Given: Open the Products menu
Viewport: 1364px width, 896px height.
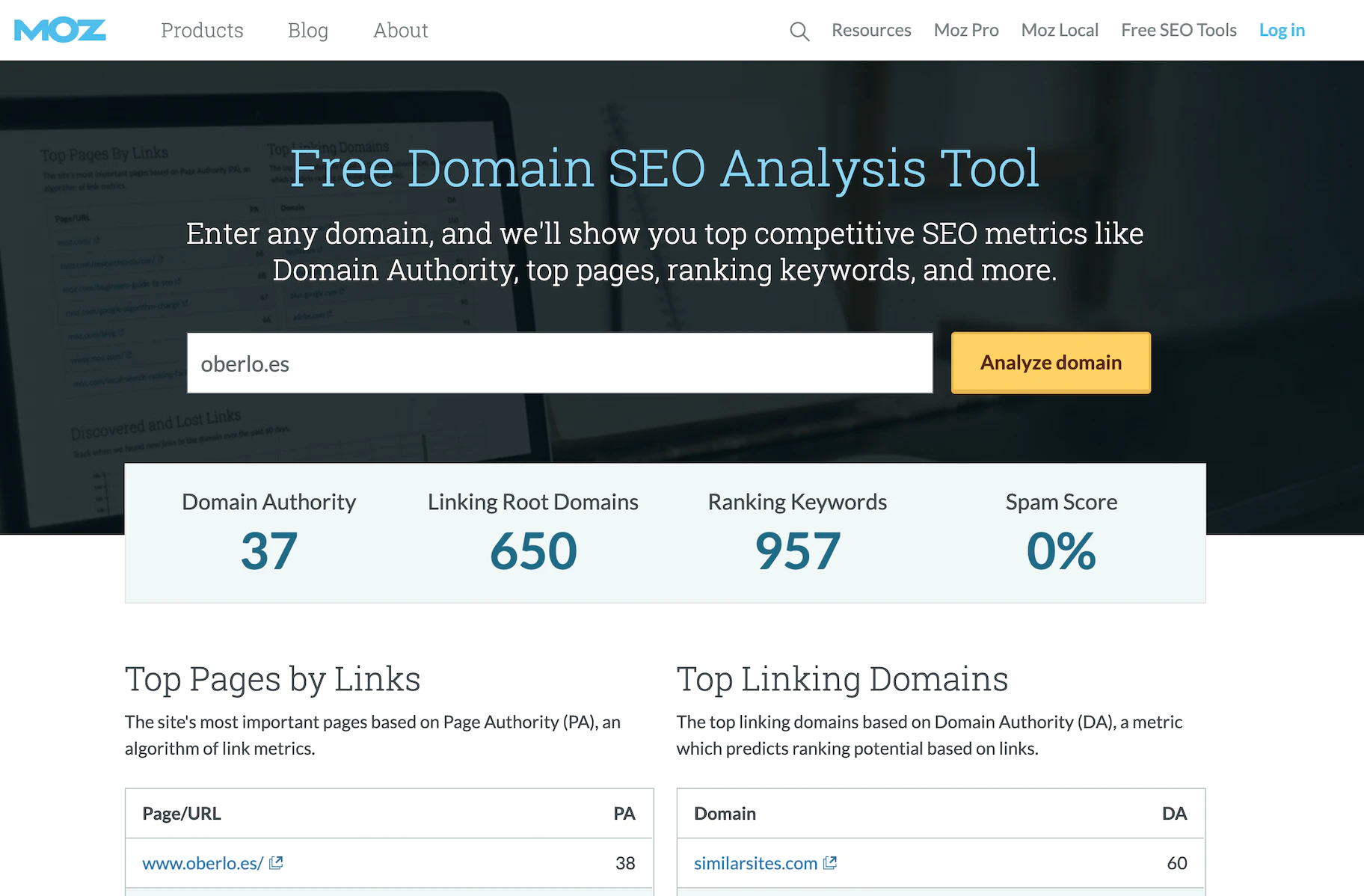Looking at the screenshot, I should [202, 31].
